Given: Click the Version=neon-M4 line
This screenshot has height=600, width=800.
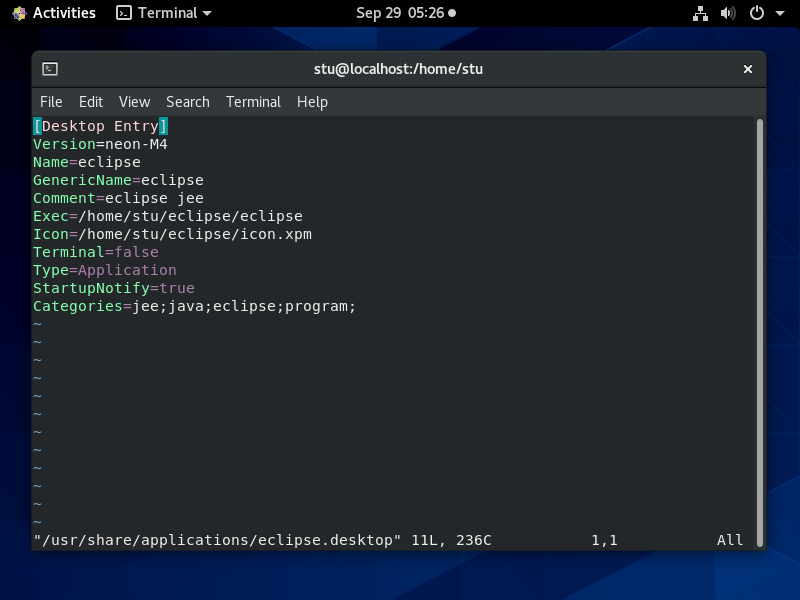Looking at the screenshot, I should coord(100,144).
